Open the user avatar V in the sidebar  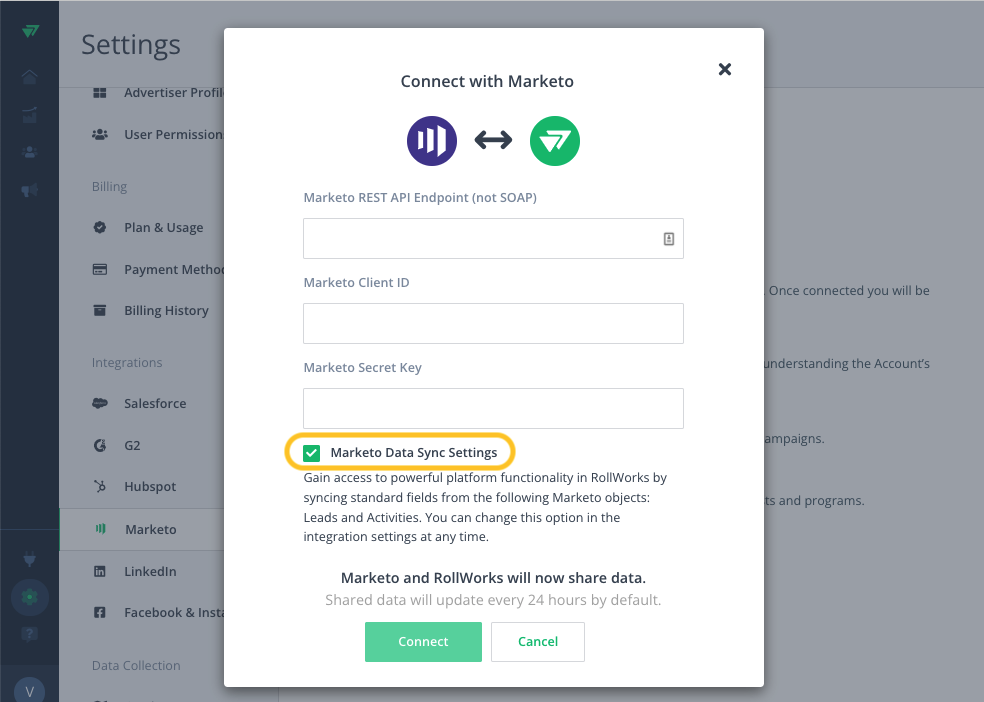pyautogui.click(x=29, y=690)
